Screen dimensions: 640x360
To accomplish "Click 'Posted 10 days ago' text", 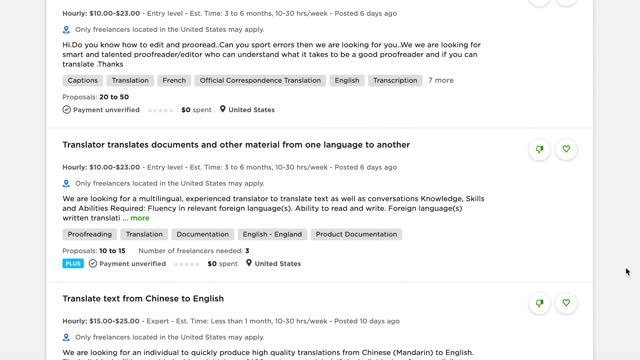I will pos(367,321).
